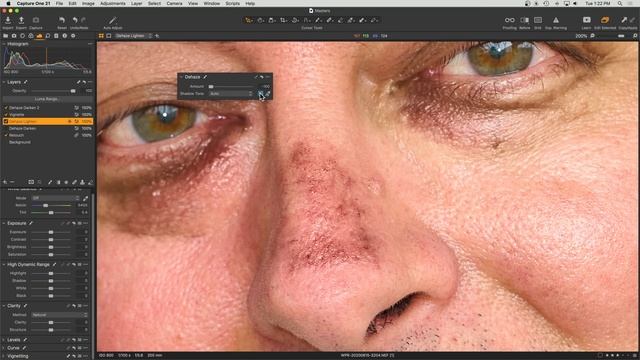Image resolution: width=640 pixels, height=360 pixels.
Task: Collapse the Layers panel
Action: pos(4,82)
